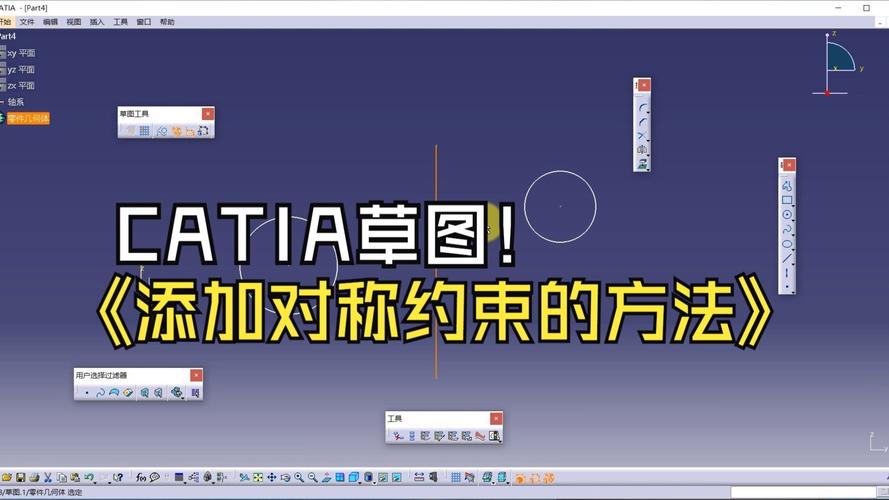Click the command input field at bottom right
Screen dimensions: 889x500
pyautogui.click(x=803, y=491)
